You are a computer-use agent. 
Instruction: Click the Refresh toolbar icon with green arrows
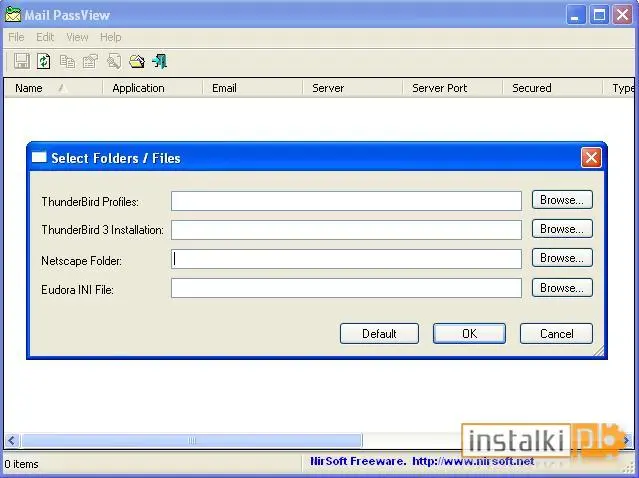click(x=44, y=62)
